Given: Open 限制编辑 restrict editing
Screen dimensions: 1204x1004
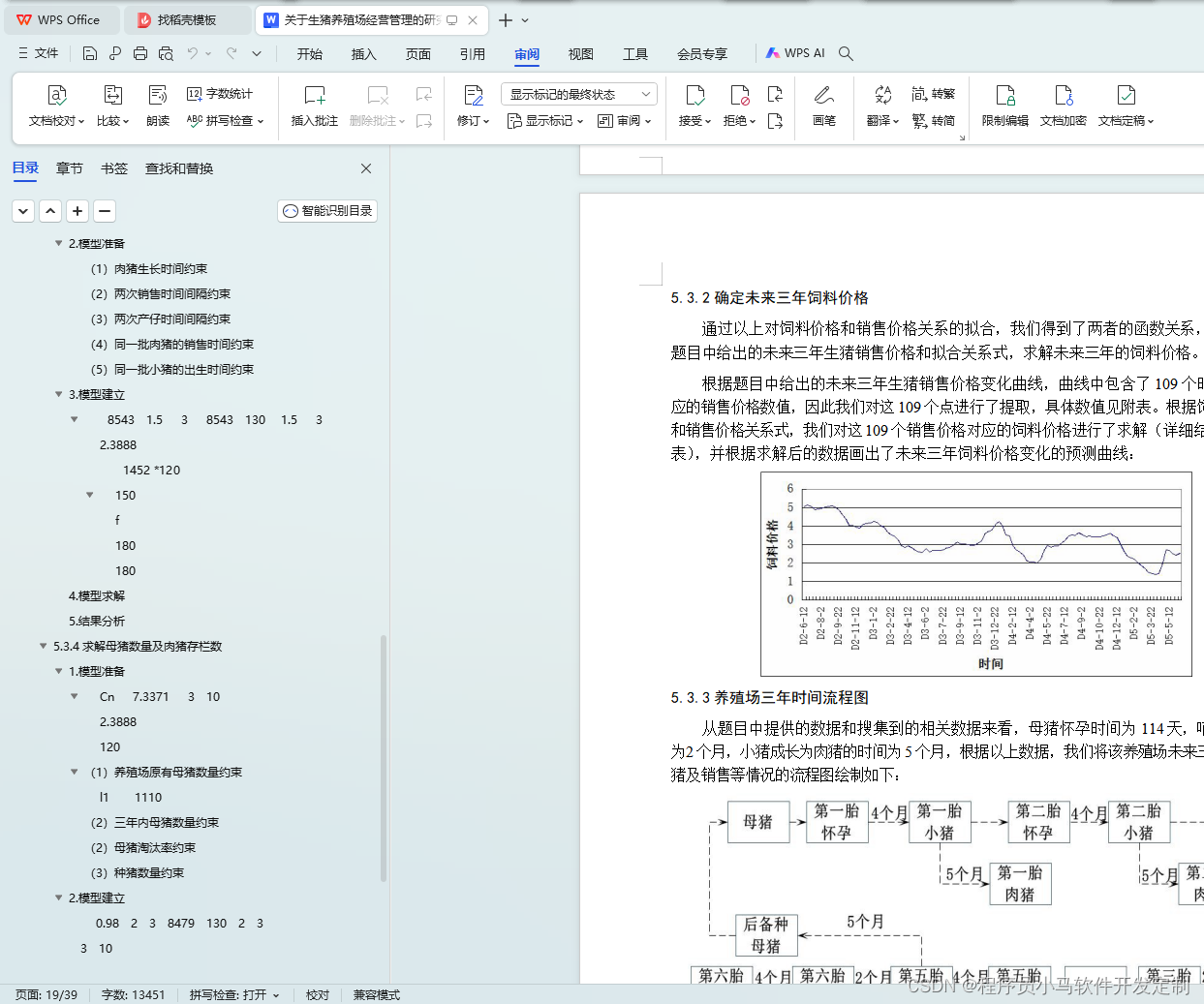Looking at the screenshot, I should [1004, 106].
